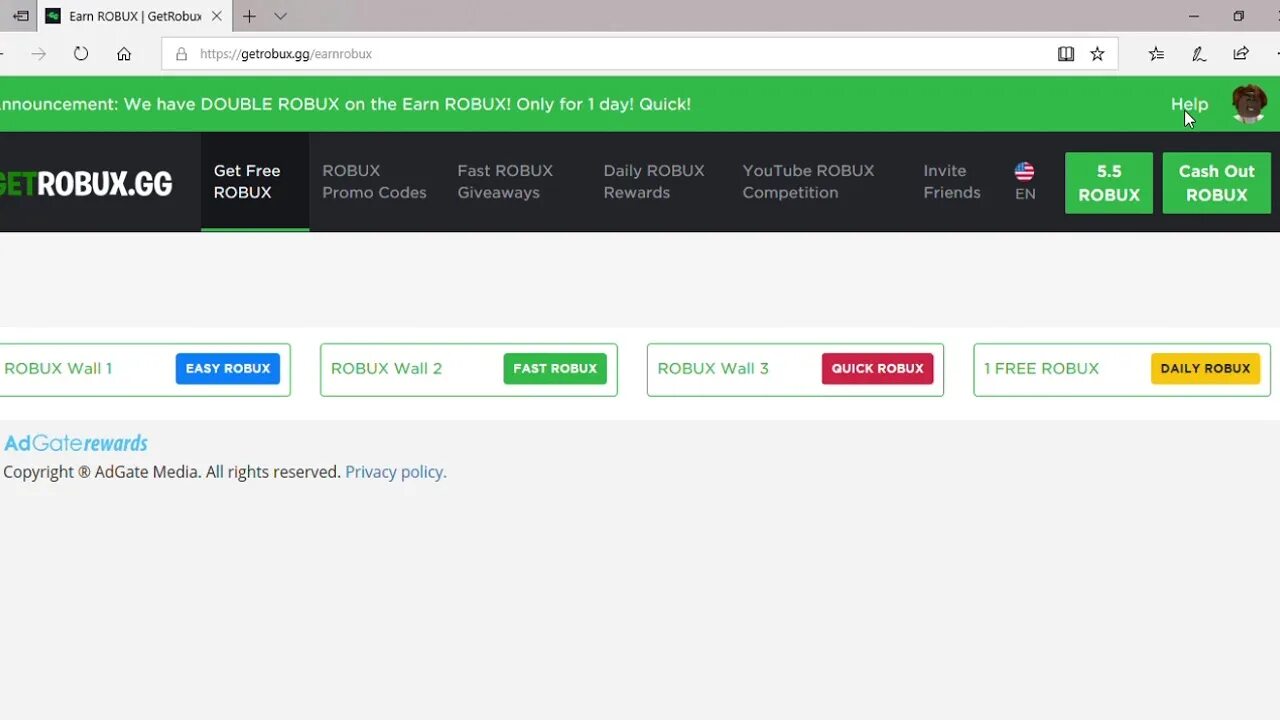Click QUICK ROBUX button

pyautogui.click(x=877, y=369)
